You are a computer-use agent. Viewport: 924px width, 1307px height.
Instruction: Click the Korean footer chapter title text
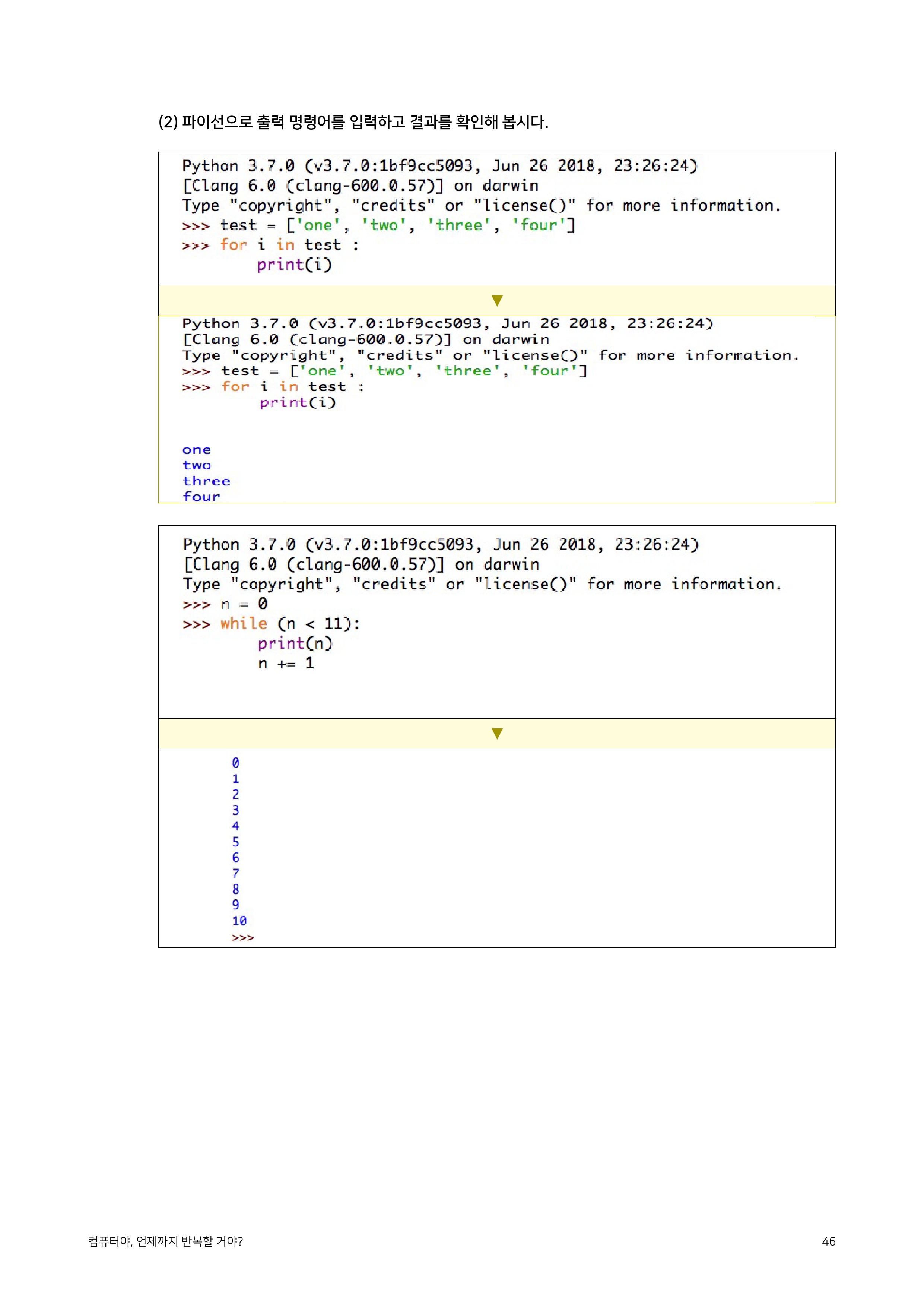click(165, 1241)
